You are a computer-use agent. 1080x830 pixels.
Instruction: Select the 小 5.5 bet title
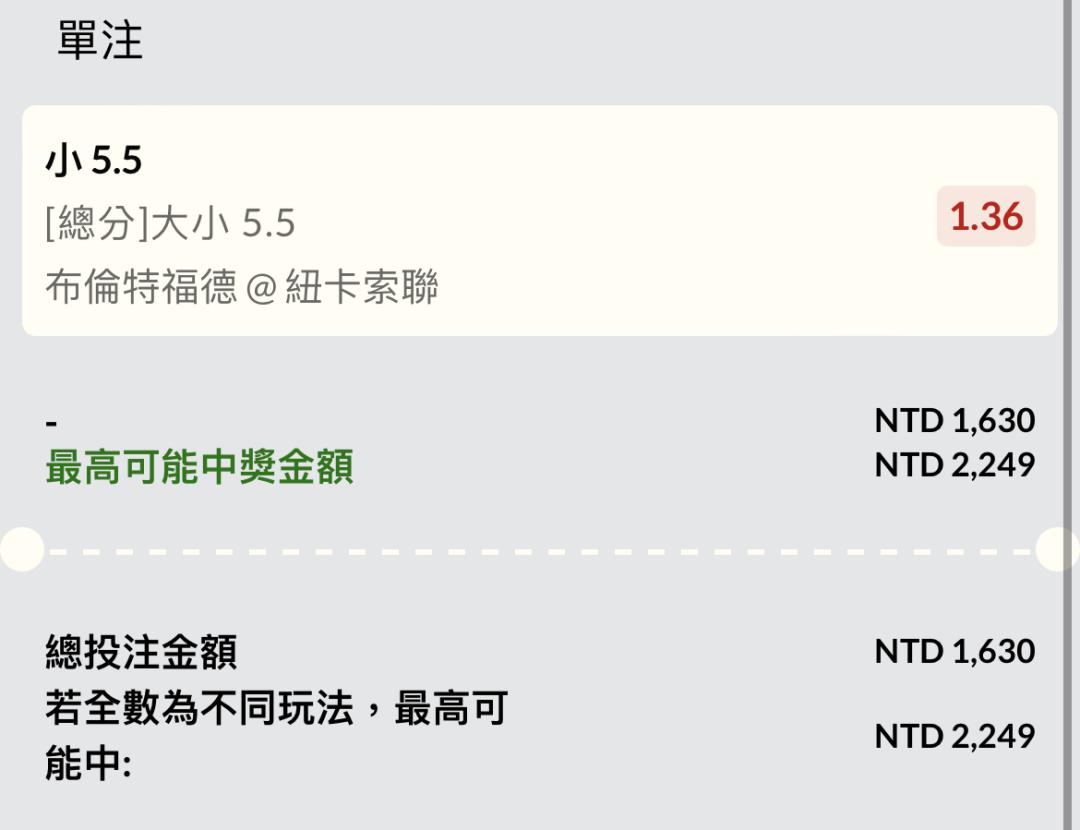click(x=94, y=161)
